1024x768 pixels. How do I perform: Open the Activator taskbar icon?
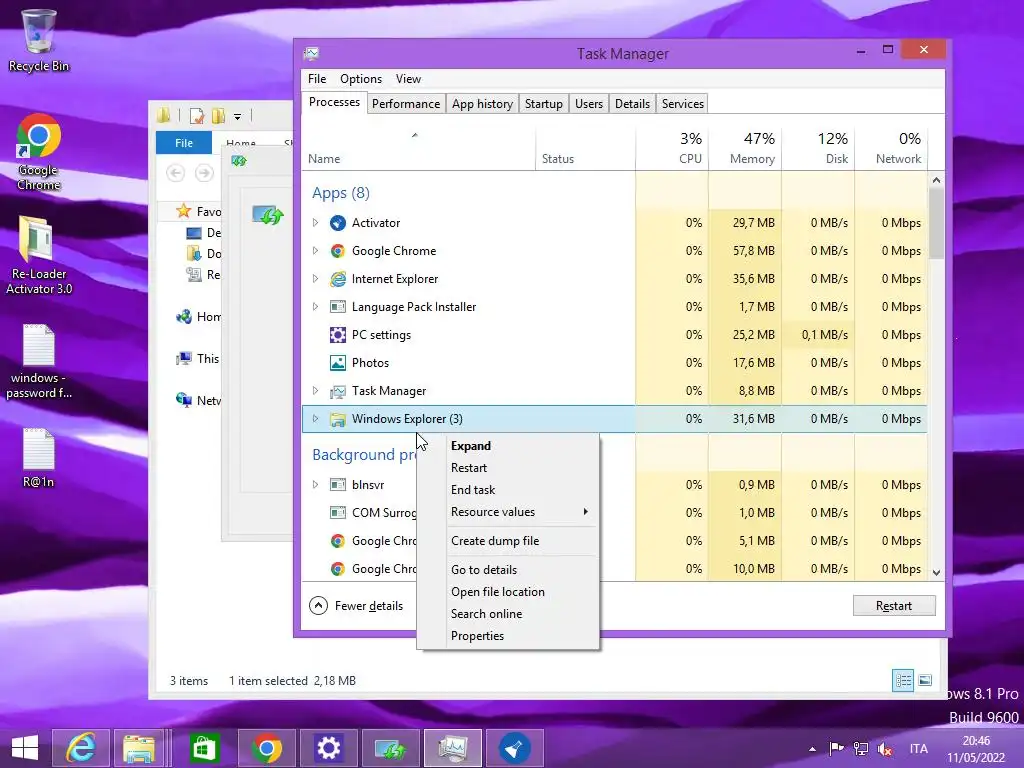click(x=515, y=748)
